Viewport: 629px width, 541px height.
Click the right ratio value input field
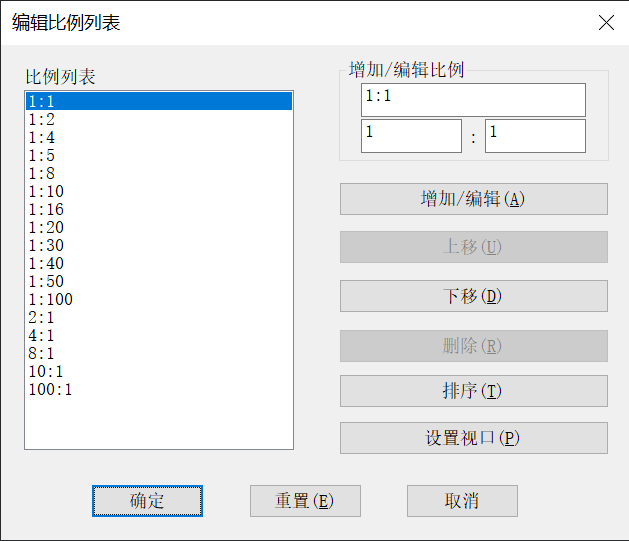click(535, 136)
